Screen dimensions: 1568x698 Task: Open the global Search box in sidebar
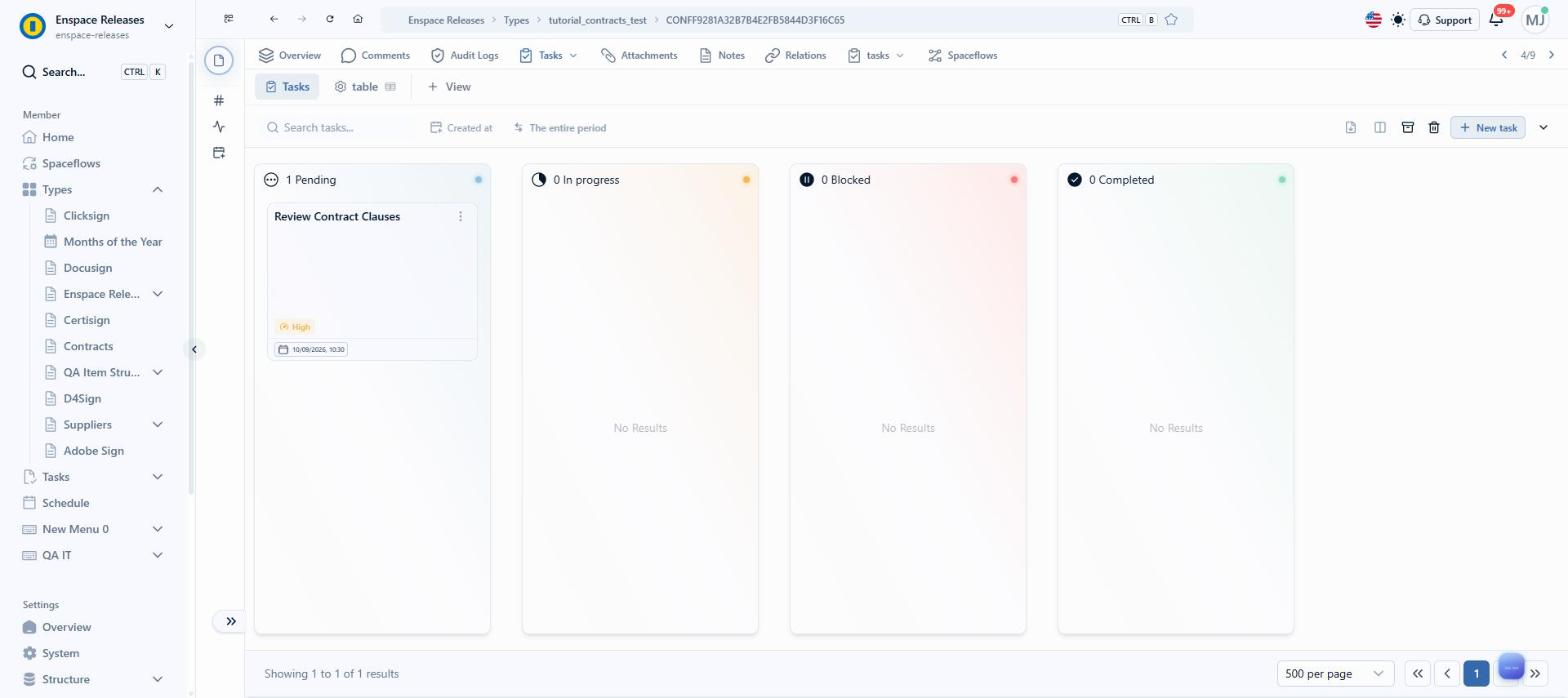click(94, 72)
